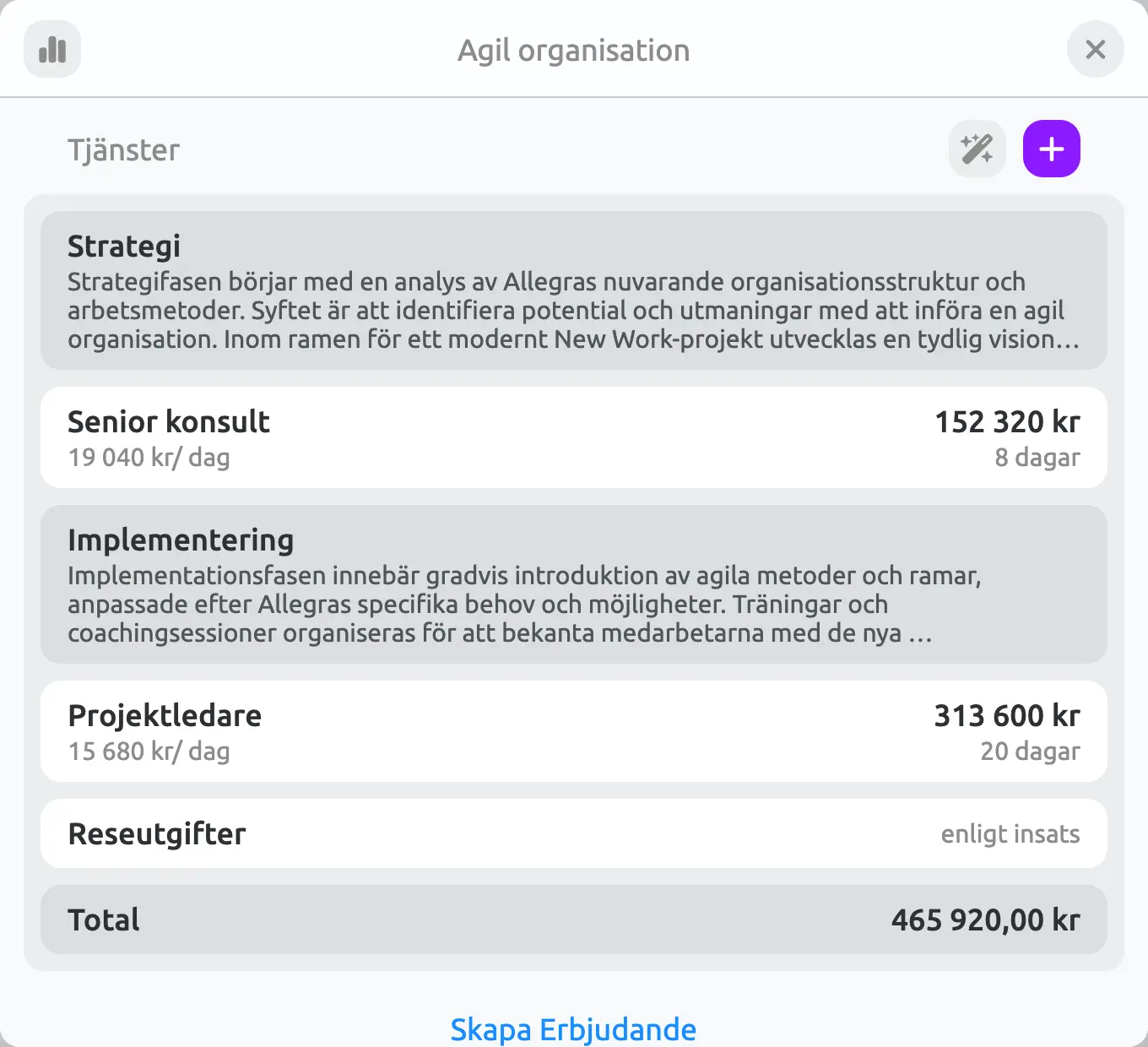Click the 19 040 kr/ dag rate
Viewport: 1148px width, 1047px height.
149,458
